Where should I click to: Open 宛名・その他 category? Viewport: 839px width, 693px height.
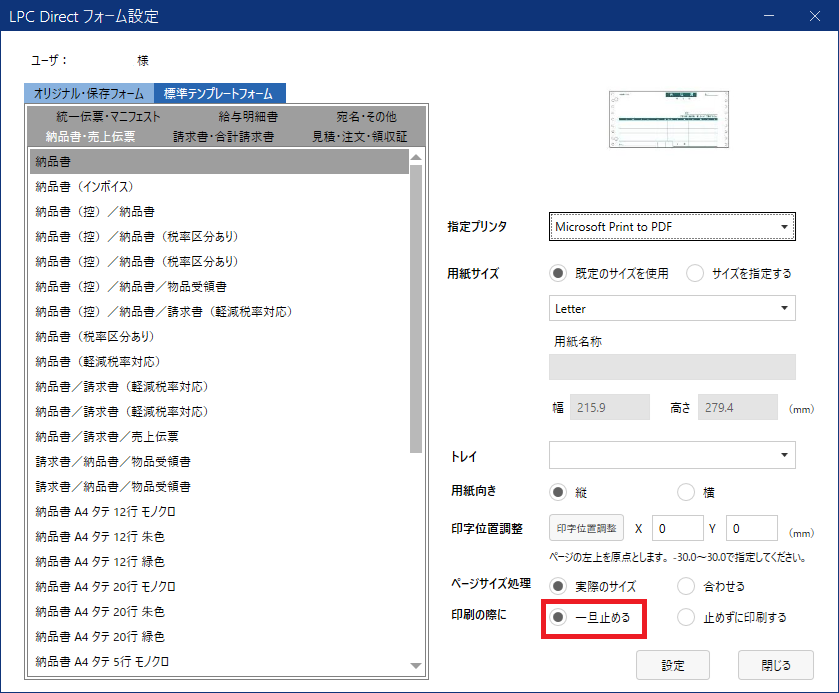(x=367, y=117)
